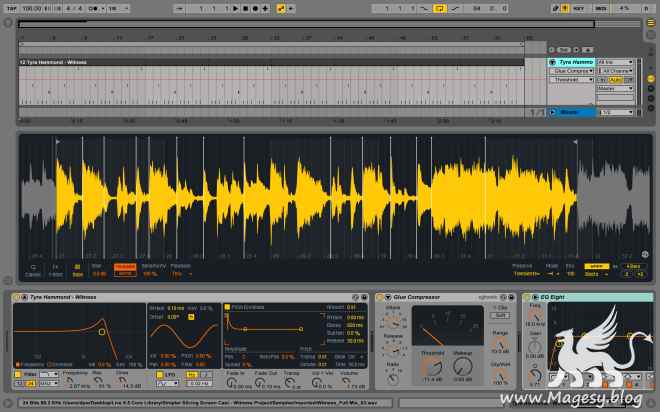Click the Master track play icon
660x412 pixels.
point(552,112)
